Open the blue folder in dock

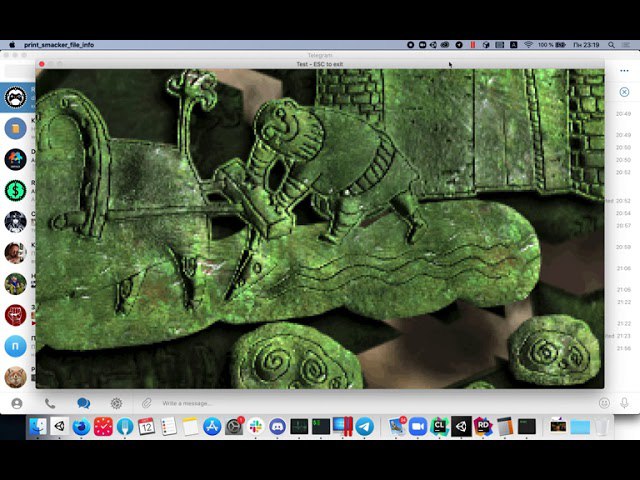[580, 427]
